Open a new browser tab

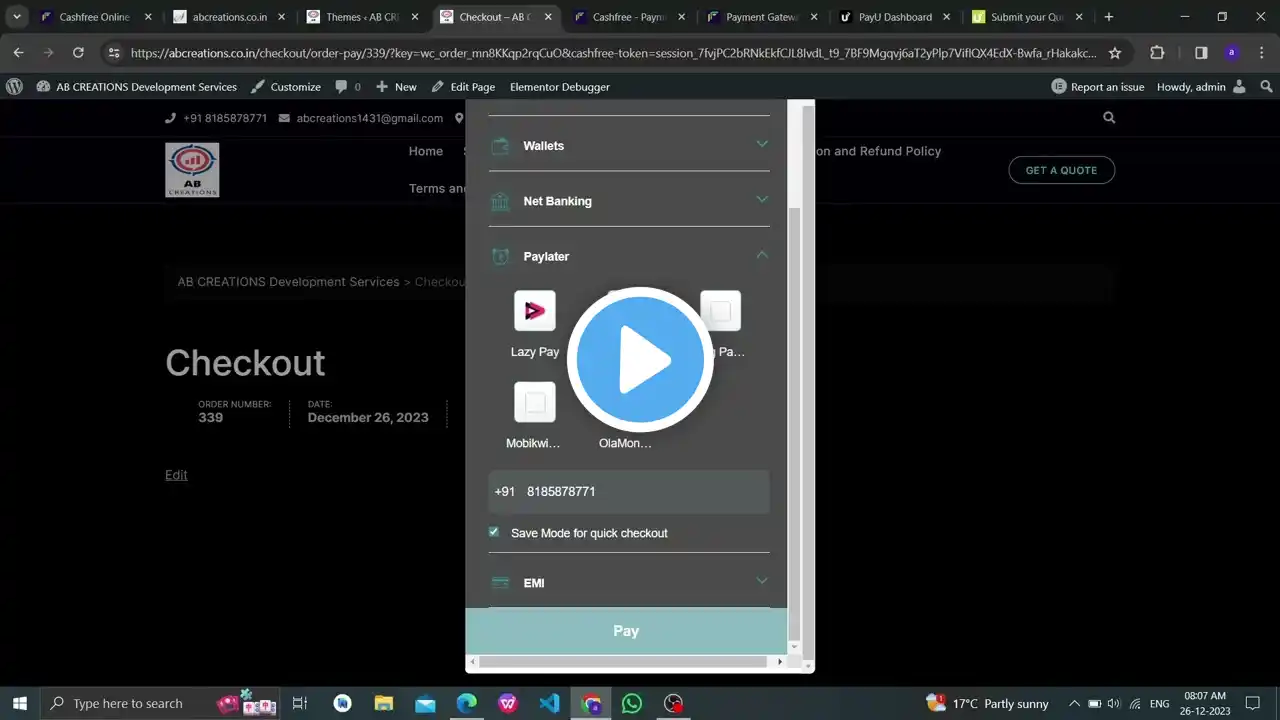pos(1109,17)
